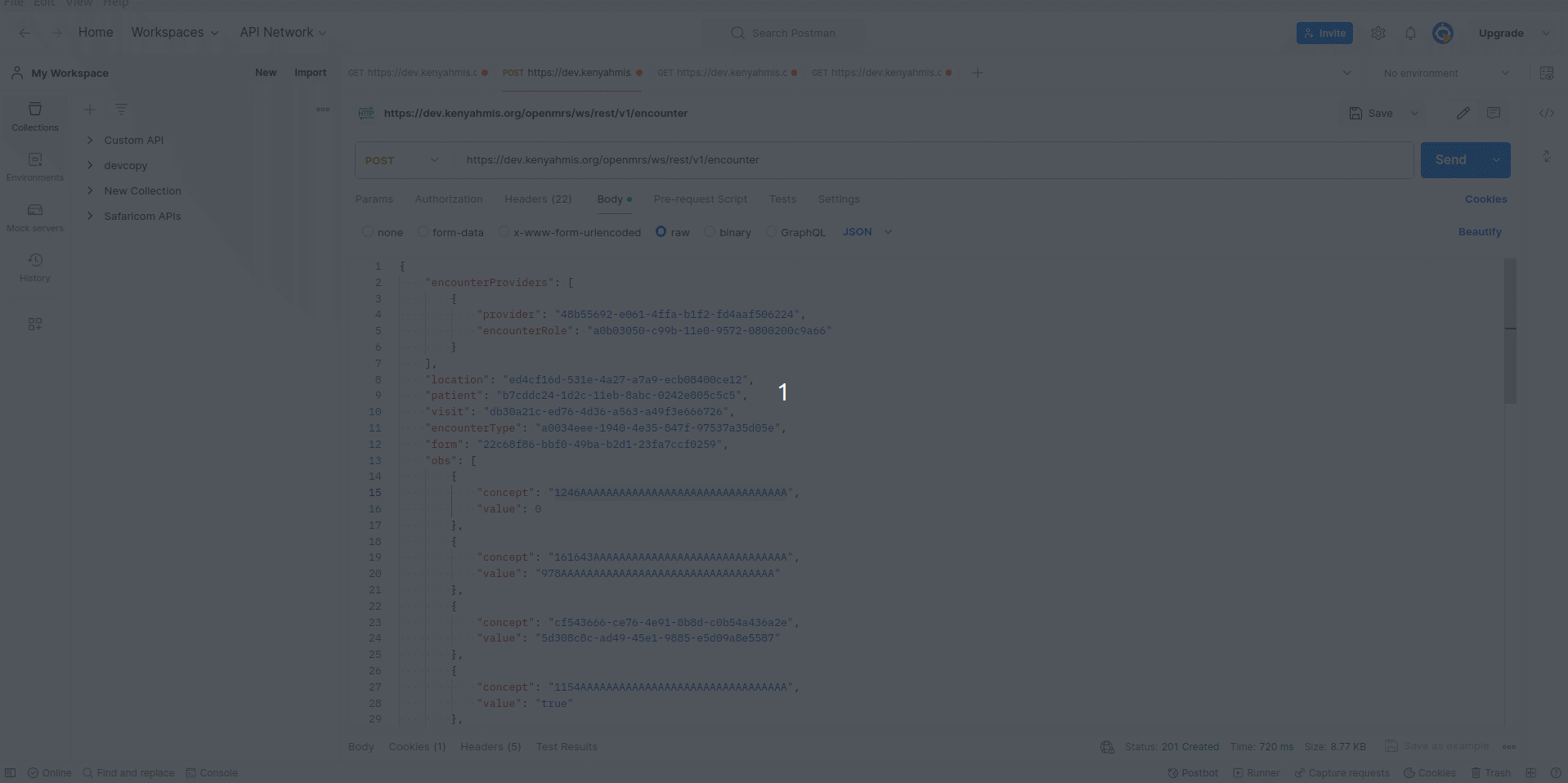Screen dimensions: 1568x783
Task: Click the Search Postman field
Action: click(783, 34)
